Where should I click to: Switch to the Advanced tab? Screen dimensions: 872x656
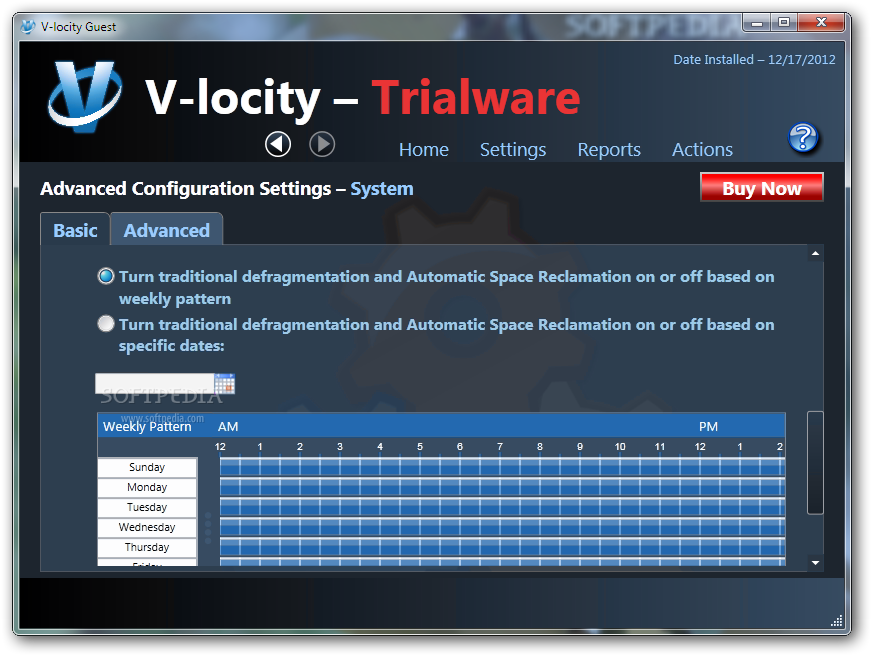coord(167,230)
